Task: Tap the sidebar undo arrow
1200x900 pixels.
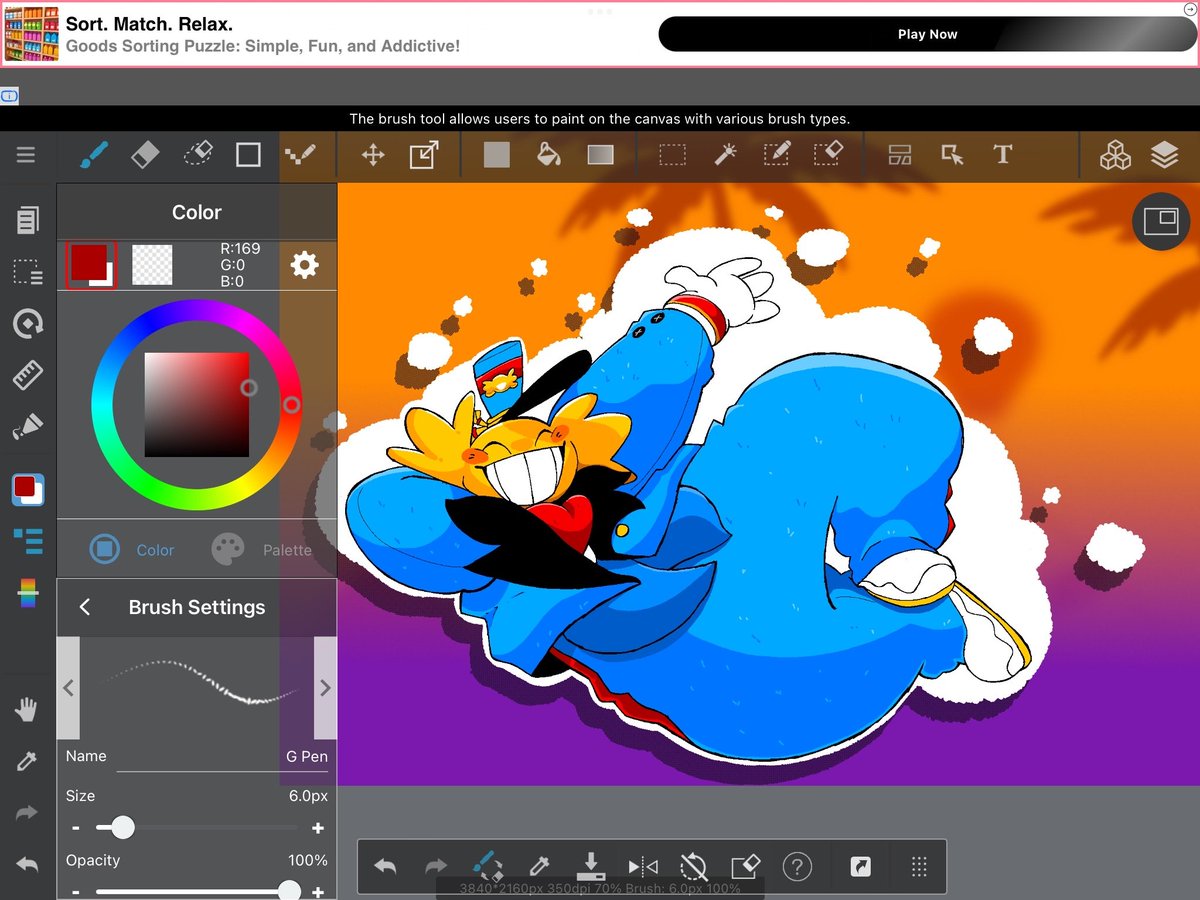Action: [27, 865]
